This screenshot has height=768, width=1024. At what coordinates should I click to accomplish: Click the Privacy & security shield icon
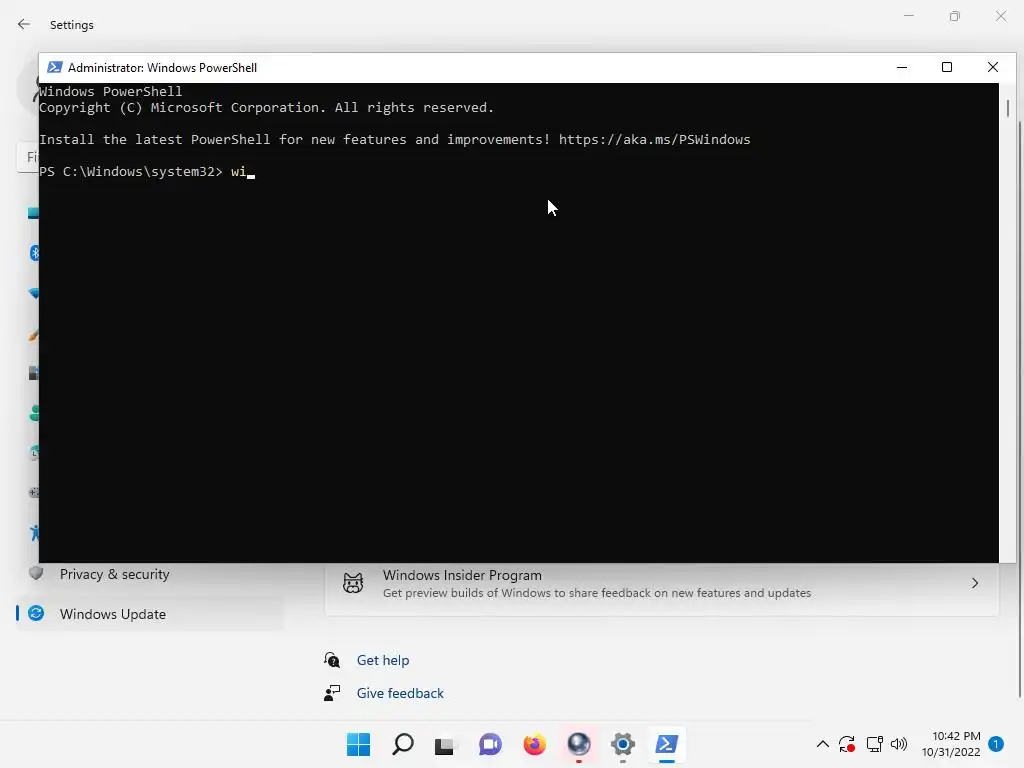pyautogui.click(x=36, y=573)
